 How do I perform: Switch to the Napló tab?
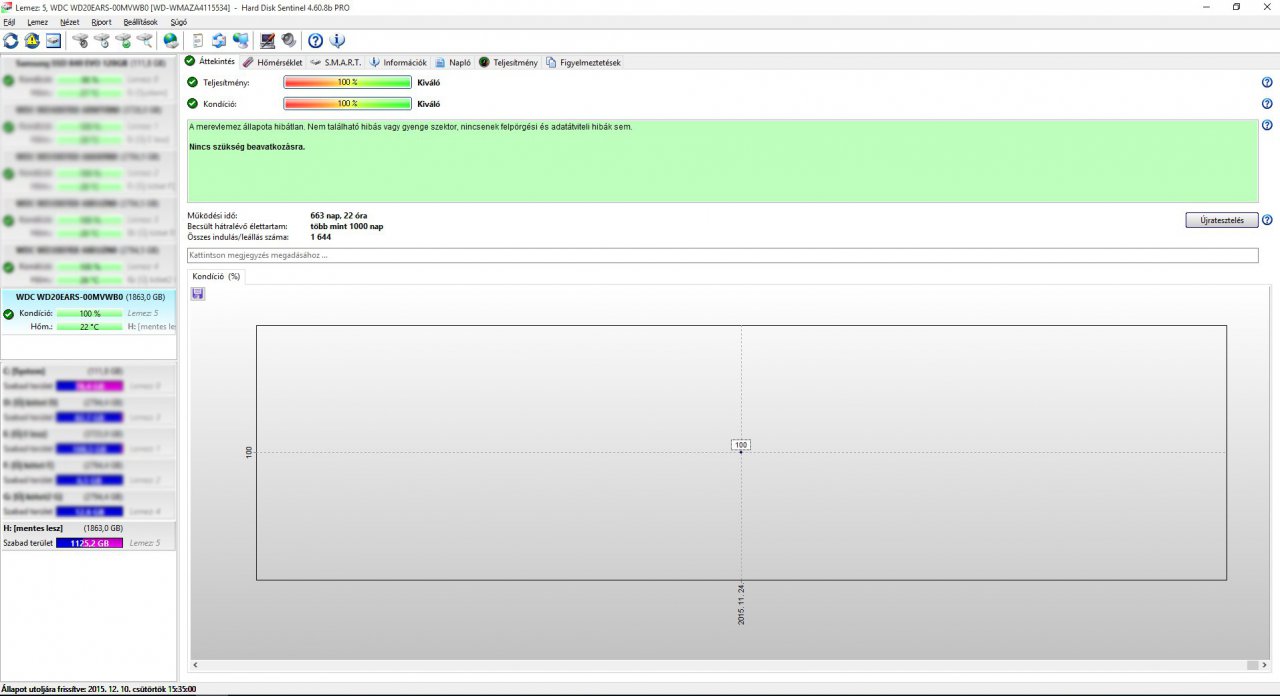pos(453,62)
